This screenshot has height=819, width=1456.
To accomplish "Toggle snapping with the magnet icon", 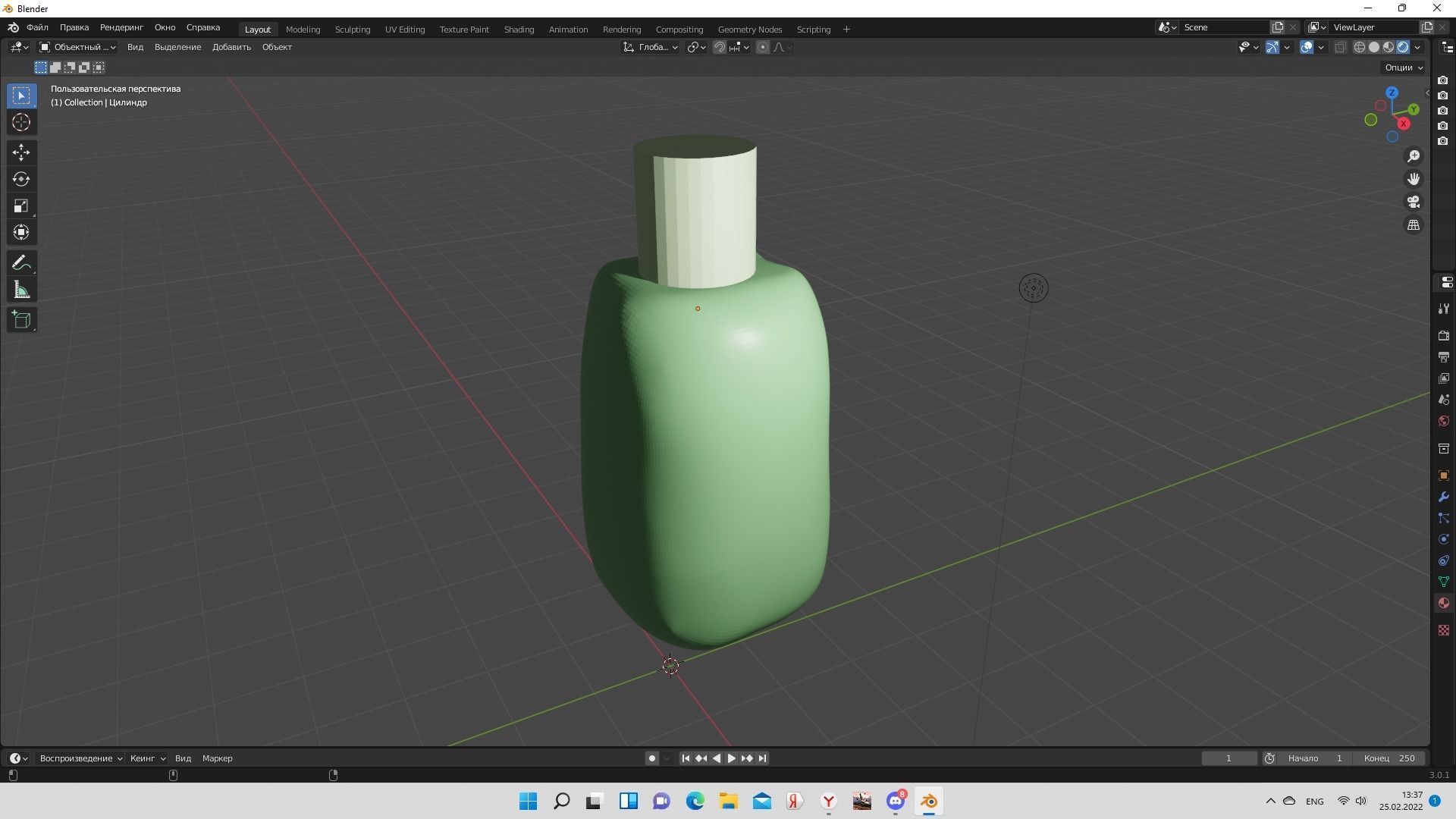I will coord(718,47).
